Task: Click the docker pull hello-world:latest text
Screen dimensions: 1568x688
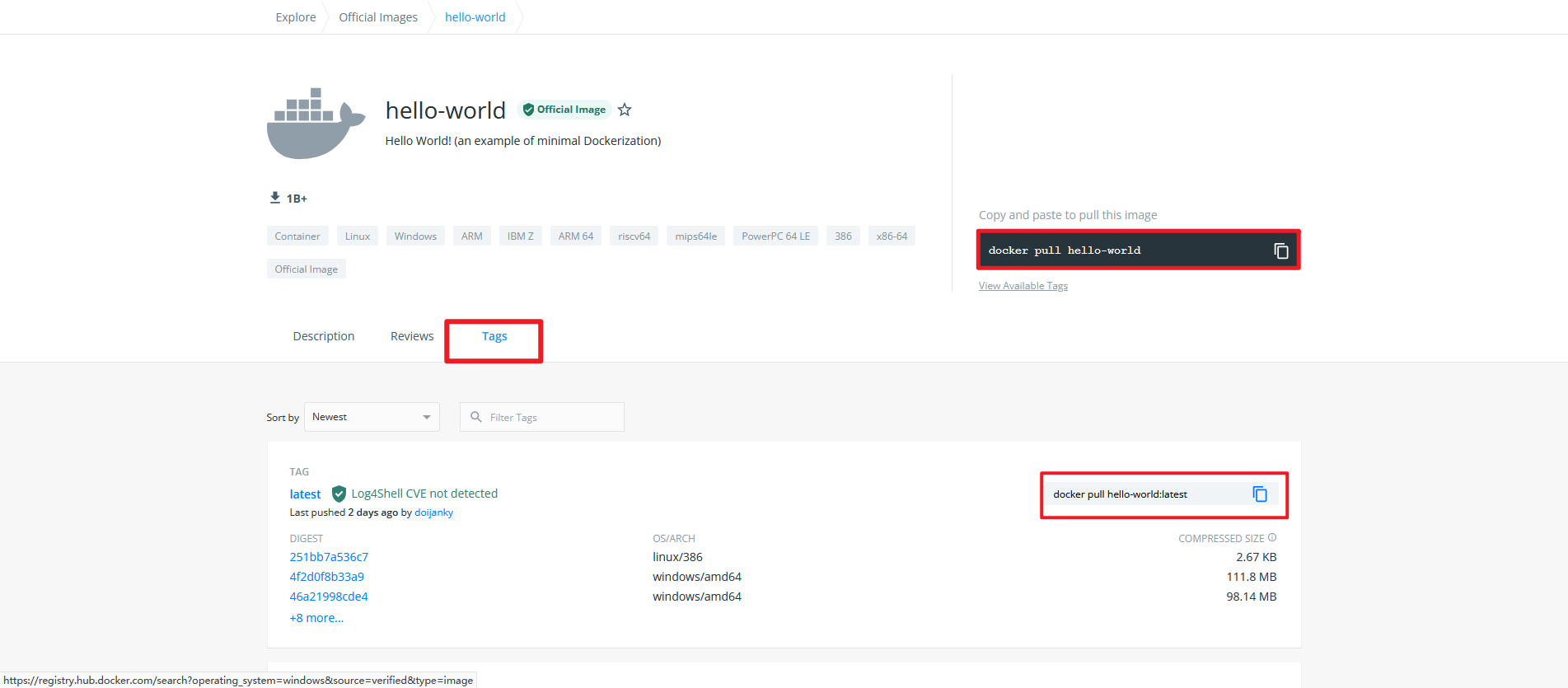Action: tap(1121, 494)
